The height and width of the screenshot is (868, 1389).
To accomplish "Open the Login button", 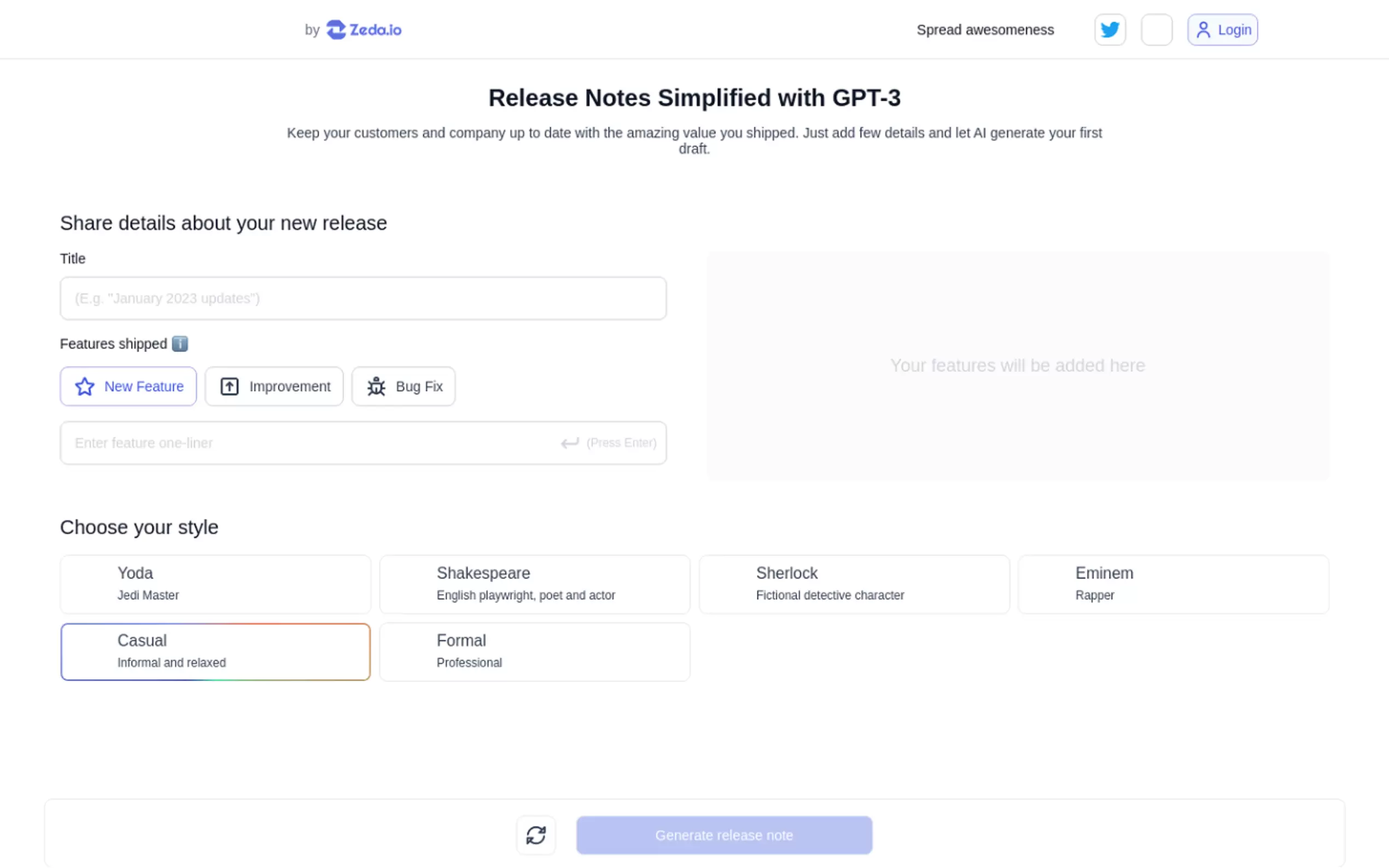I will (1222, 30).
